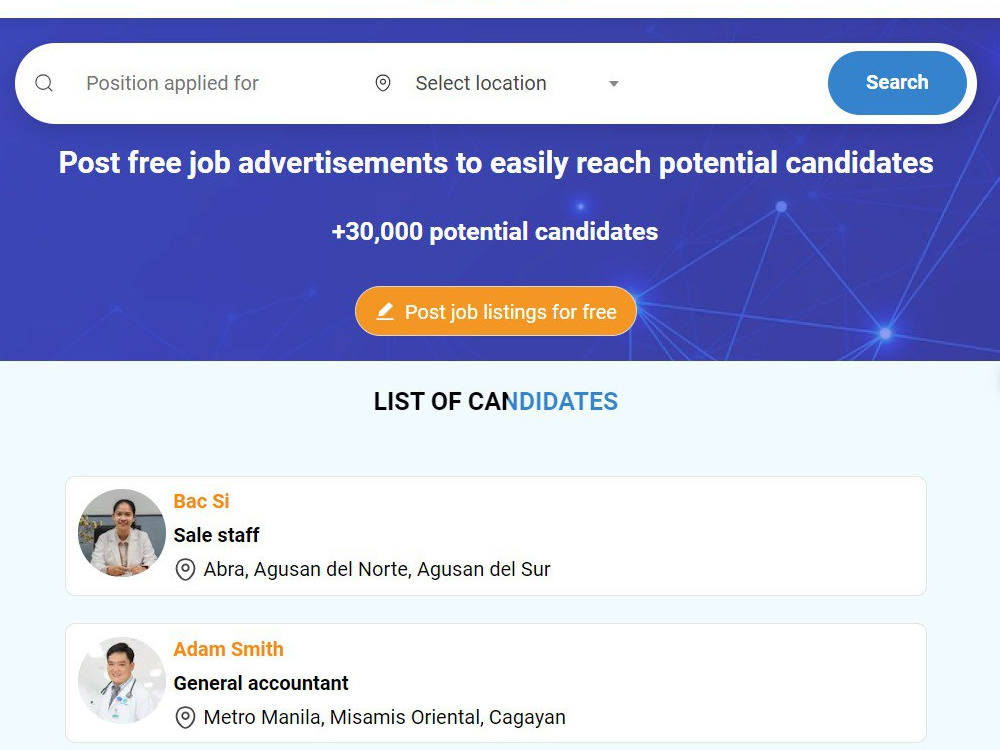Screen dimensions: 1000x750
Task: Click the location pin in search bar
Action: (x=383, y=83)
